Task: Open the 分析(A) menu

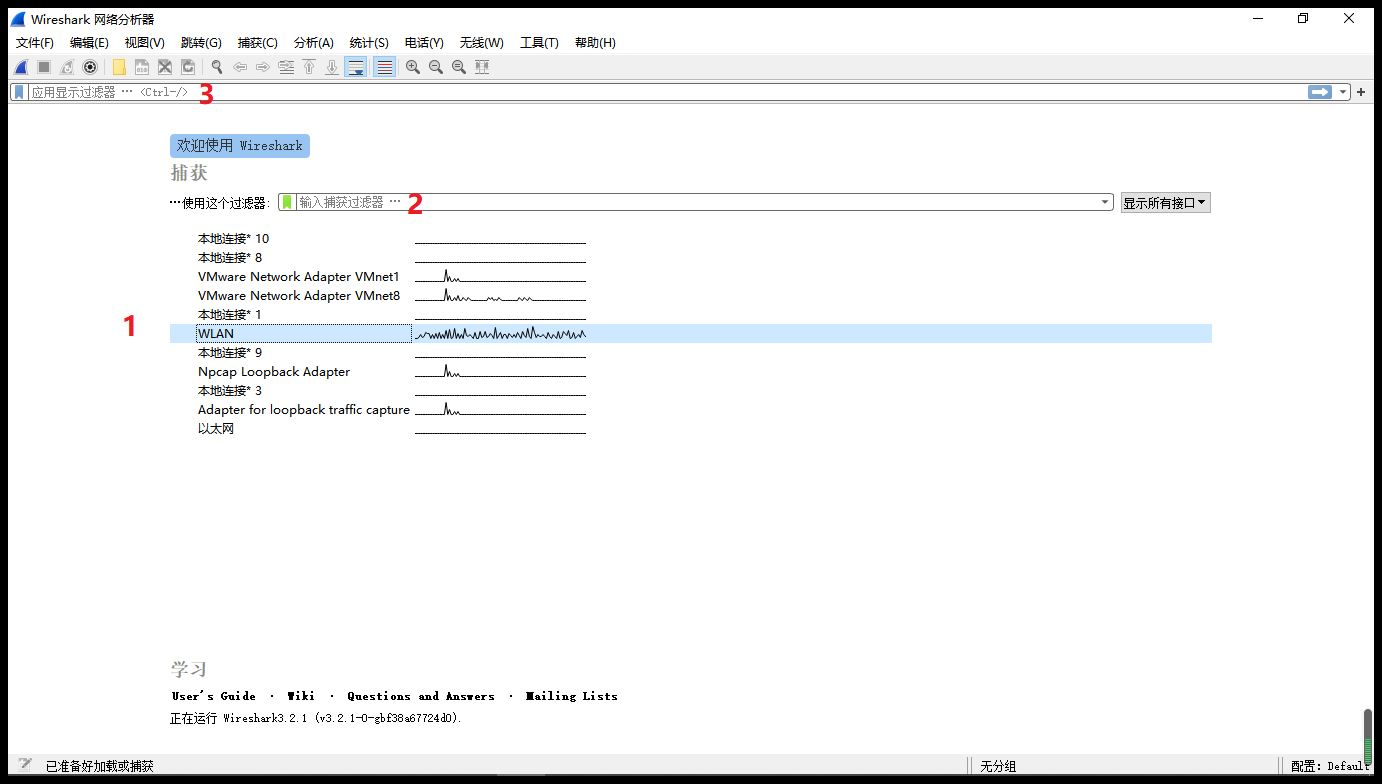Action: 314,43
